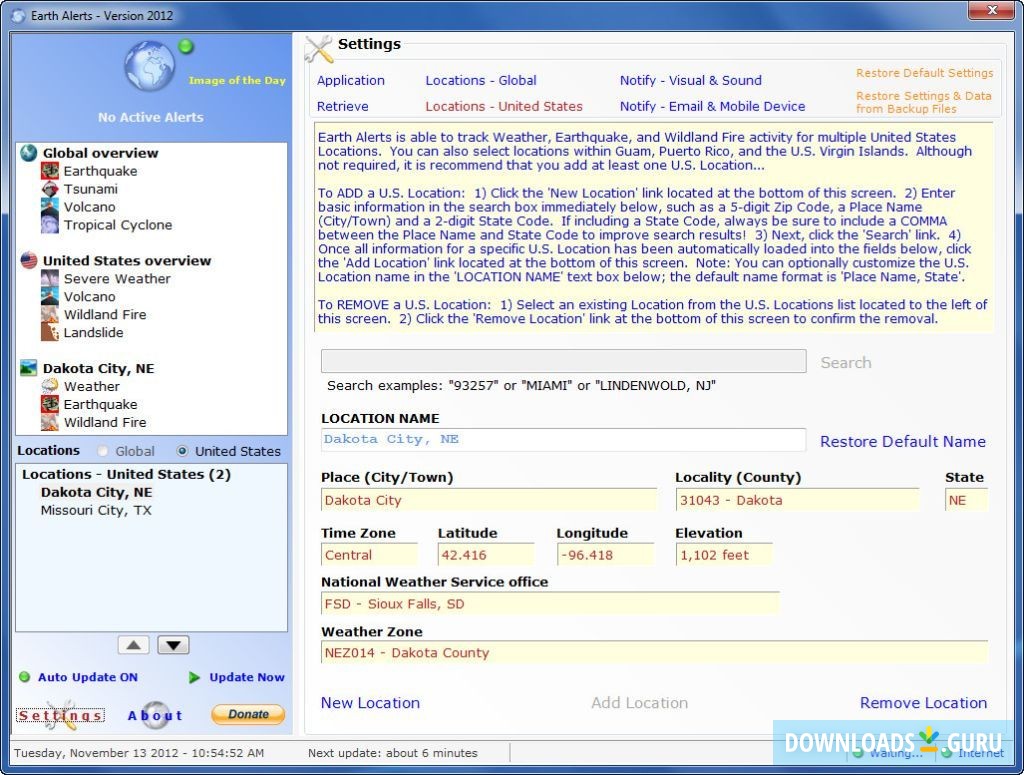Screen dimensions: 1024x775
Task: Click the Severe Weather icon
Action: 50,279
